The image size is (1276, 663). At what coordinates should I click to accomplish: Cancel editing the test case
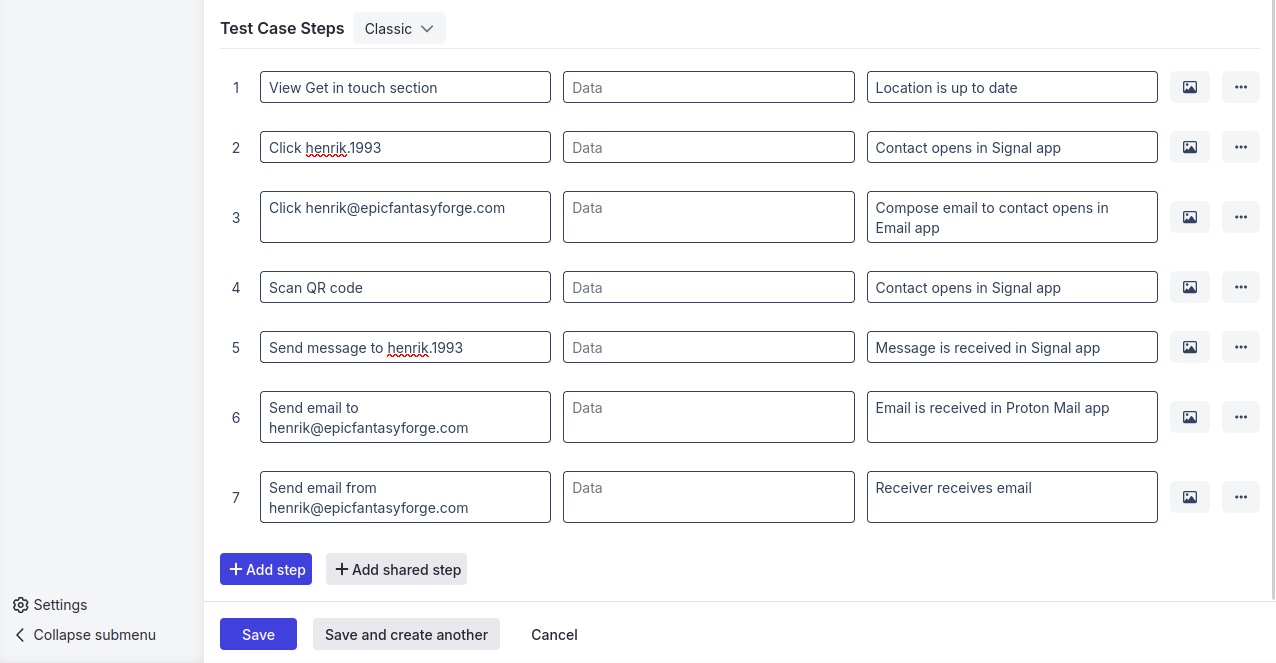554,634
